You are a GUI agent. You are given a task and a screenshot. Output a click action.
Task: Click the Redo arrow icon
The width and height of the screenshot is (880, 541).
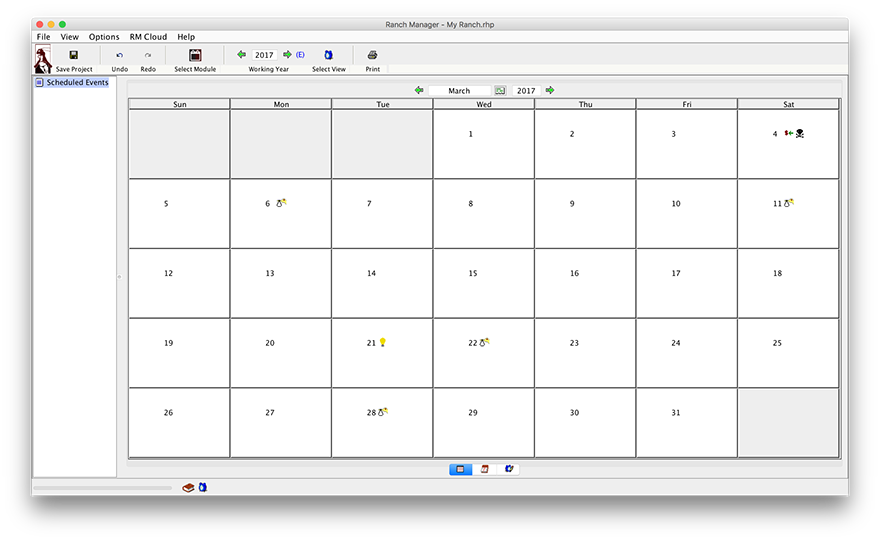[x=148, y=55]
